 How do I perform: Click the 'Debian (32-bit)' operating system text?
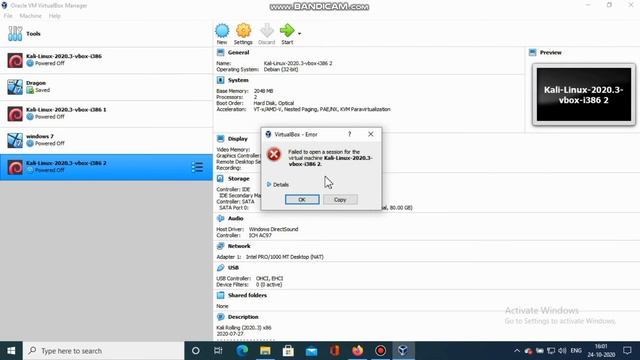point(281,69)
